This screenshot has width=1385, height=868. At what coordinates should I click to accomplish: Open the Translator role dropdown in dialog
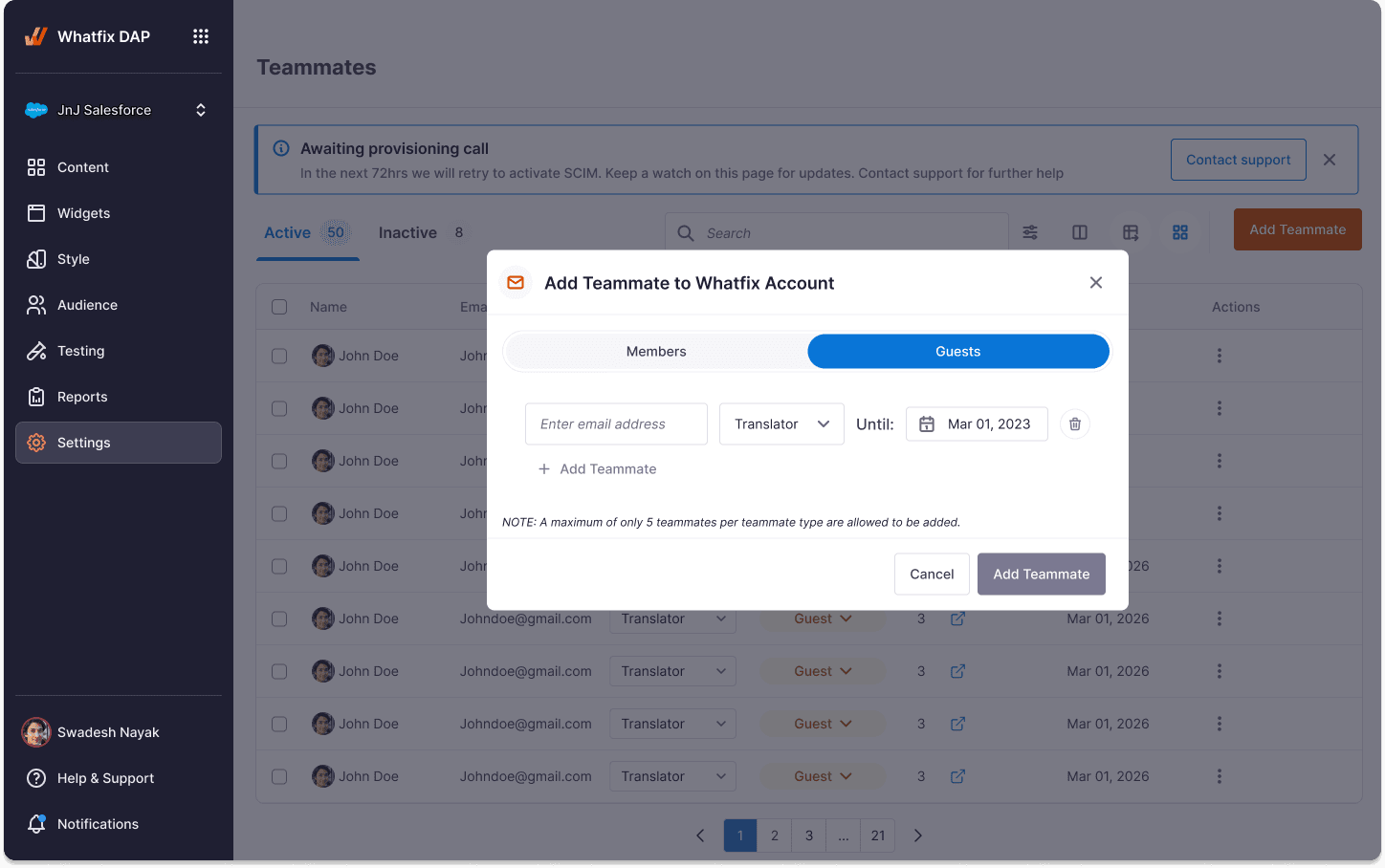pos(781,423)
